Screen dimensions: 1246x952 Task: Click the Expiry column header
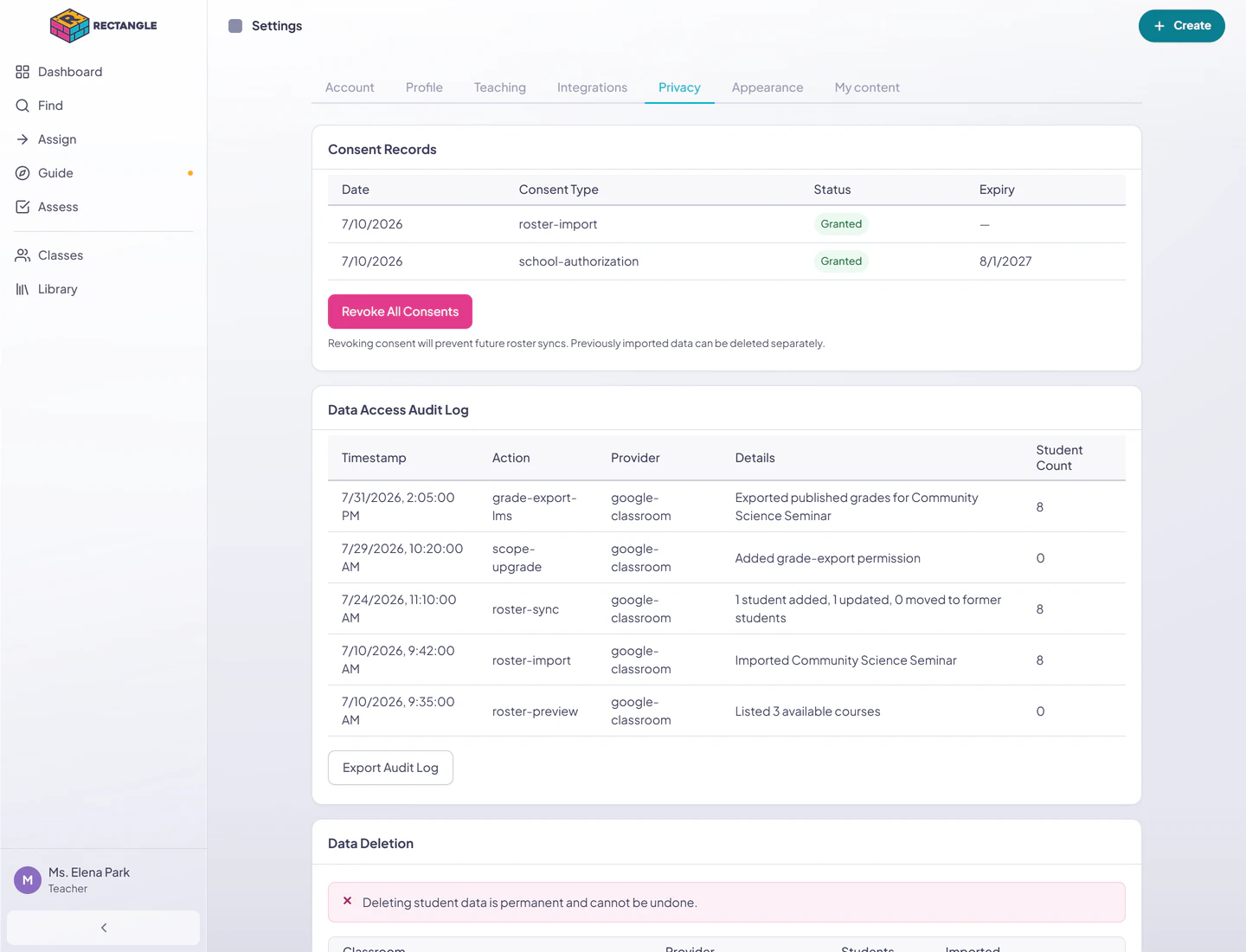997,190
